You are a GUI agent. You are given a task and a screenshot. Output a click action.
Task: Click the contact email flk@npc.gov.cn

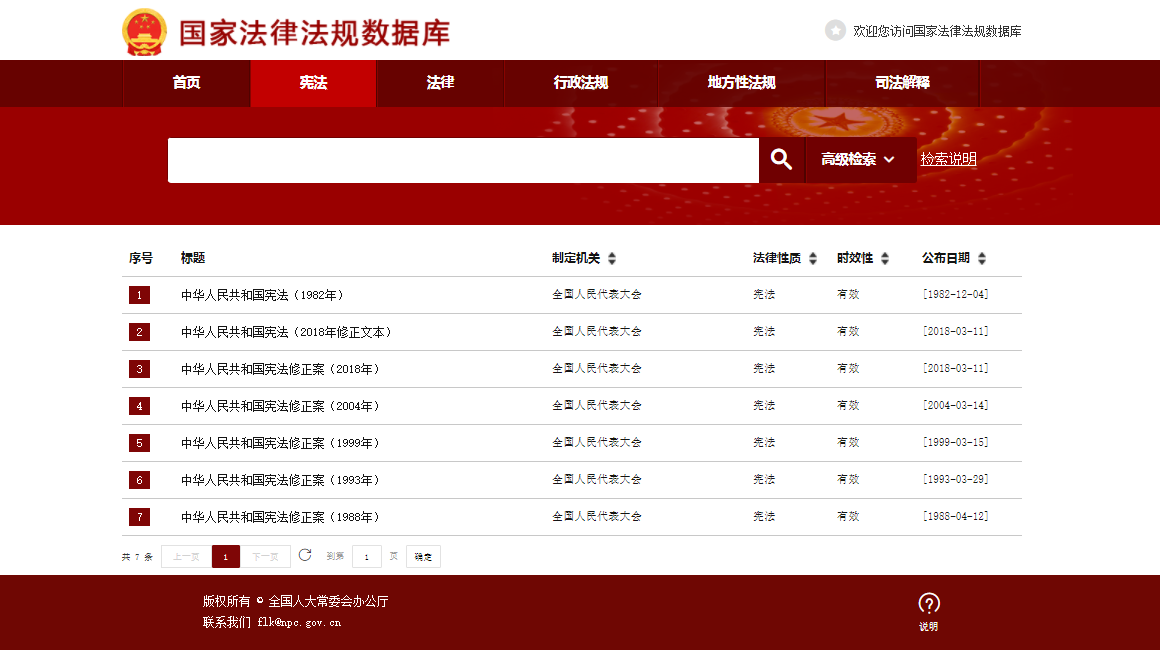[x=299, y=623]
